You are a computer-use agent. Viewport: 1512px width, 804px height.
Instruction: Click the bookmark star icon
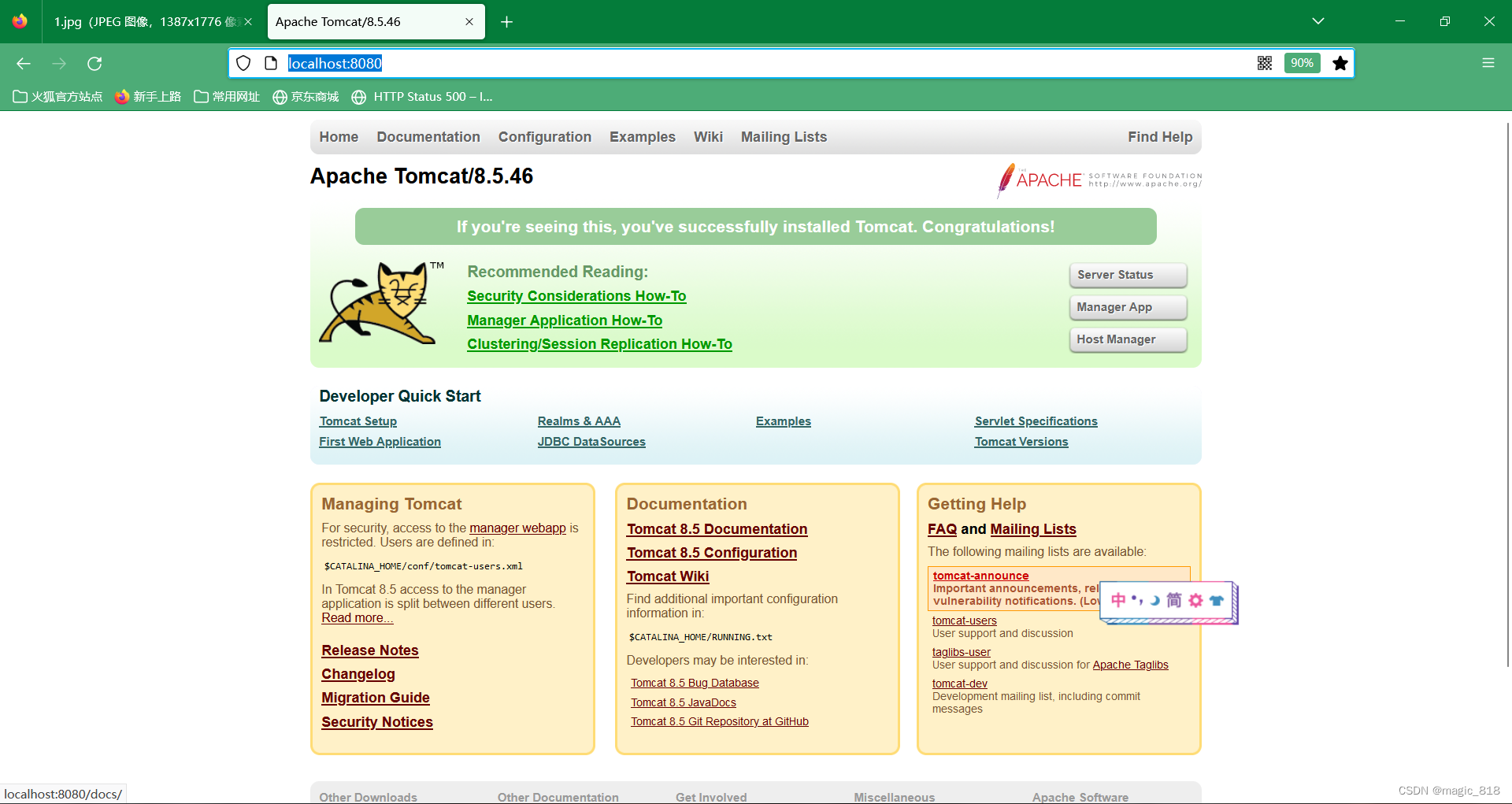1340,63
